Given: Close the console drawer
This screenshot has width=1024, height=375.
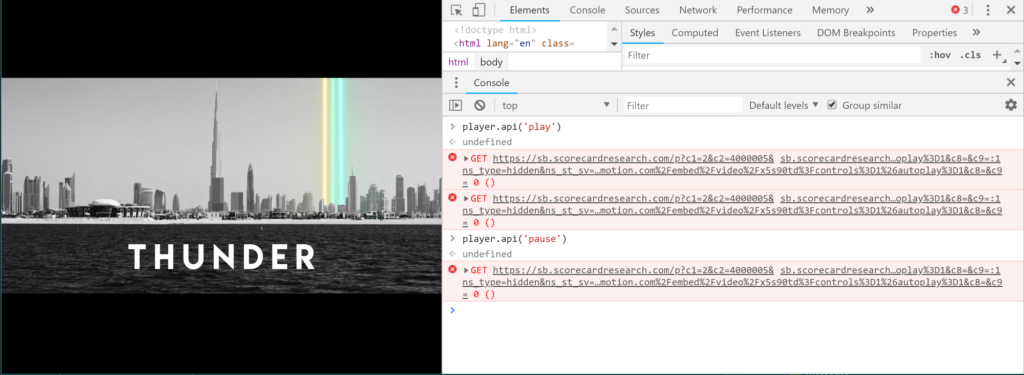Looking at the screenshot, I should pos(1010,83).
